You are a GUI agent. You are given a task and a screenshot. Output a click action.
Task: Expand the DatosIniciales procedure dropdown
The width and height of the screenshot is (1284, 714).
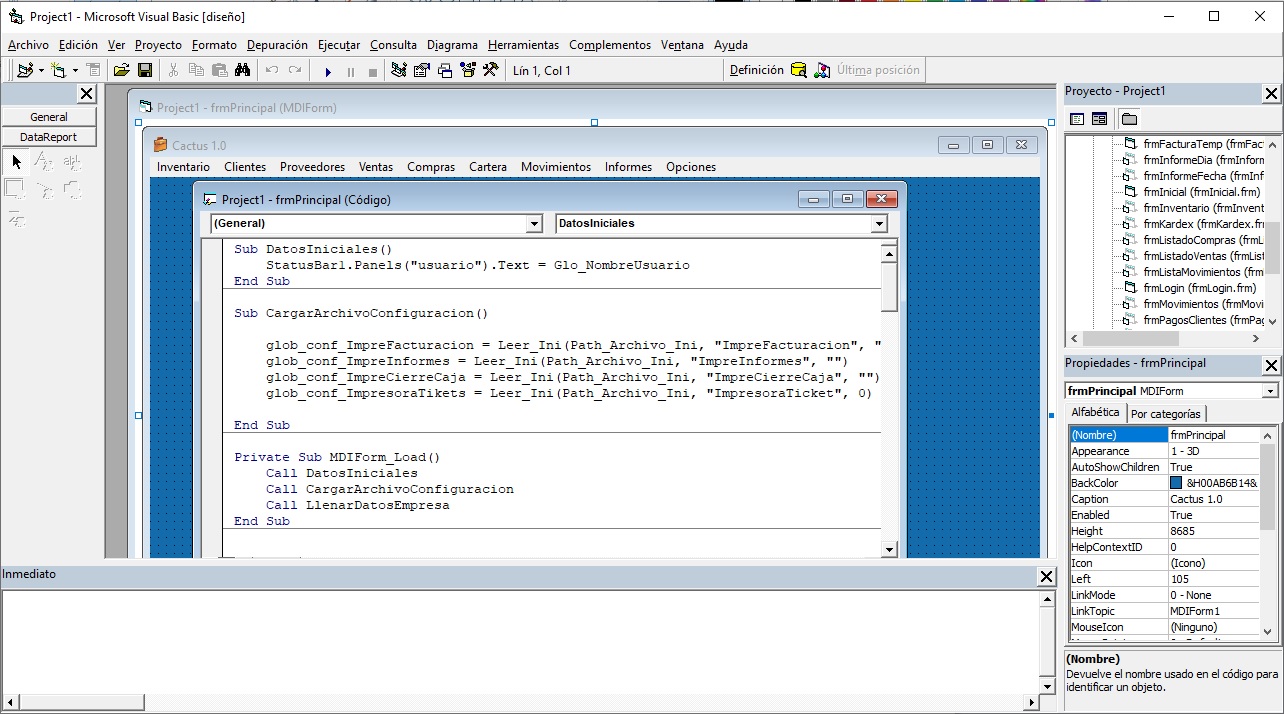(x=878, y=224)
